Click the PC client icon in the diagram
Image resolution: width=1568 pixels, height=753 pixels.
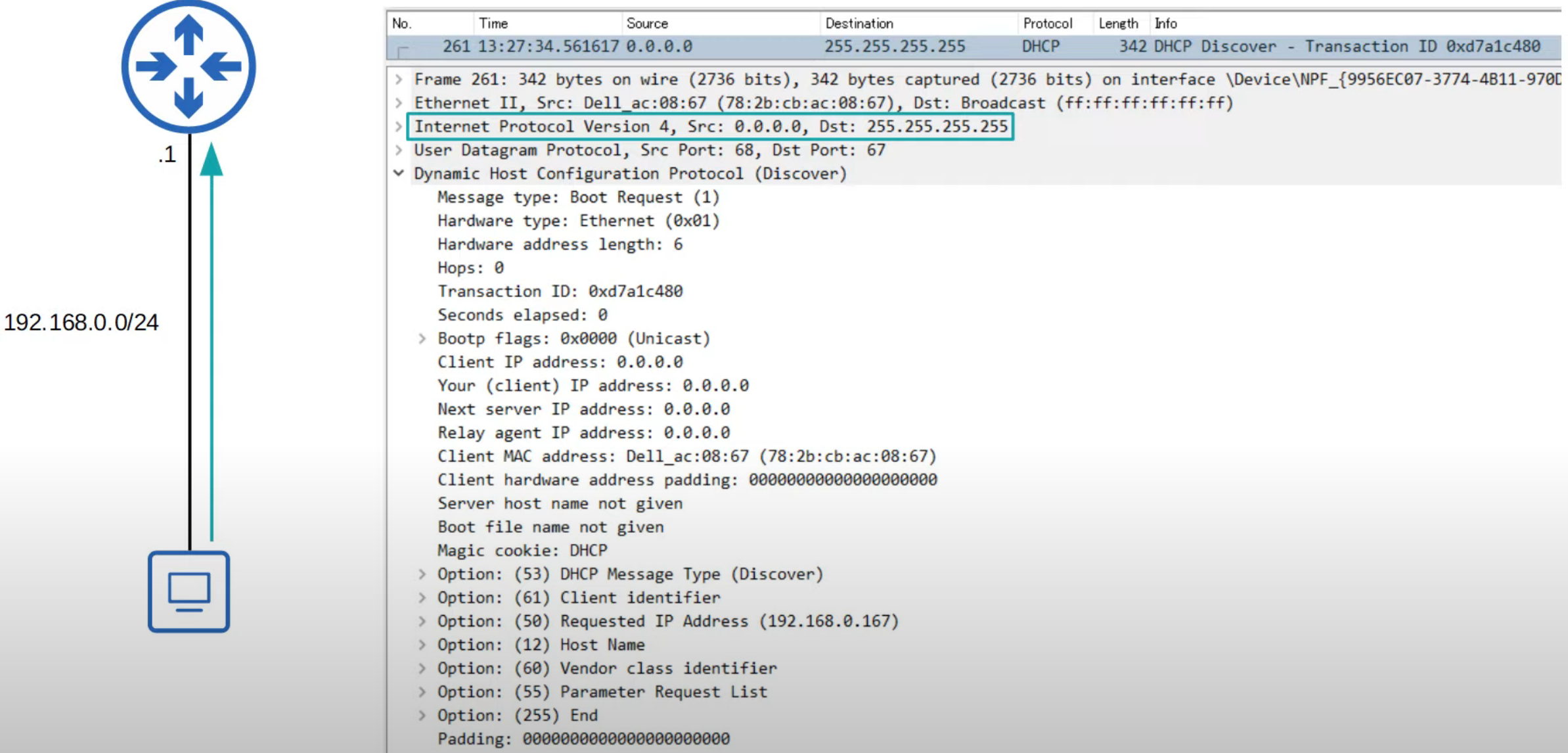point(189,591)
